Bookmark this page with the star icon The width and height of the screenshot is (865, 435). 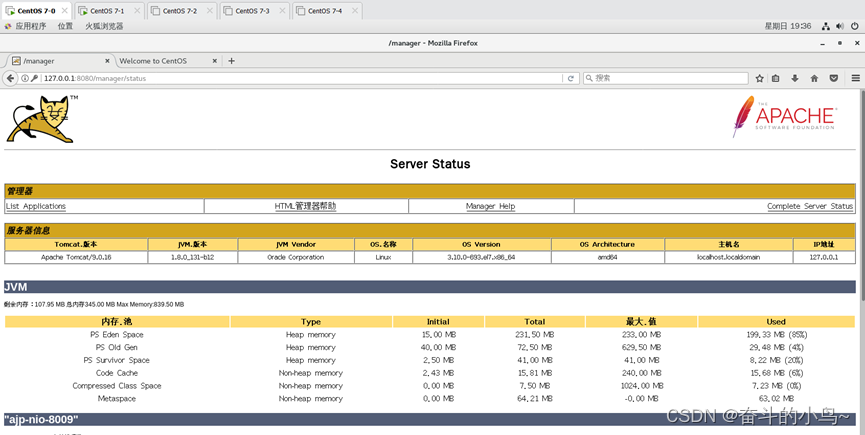click(x=758, y=78)
